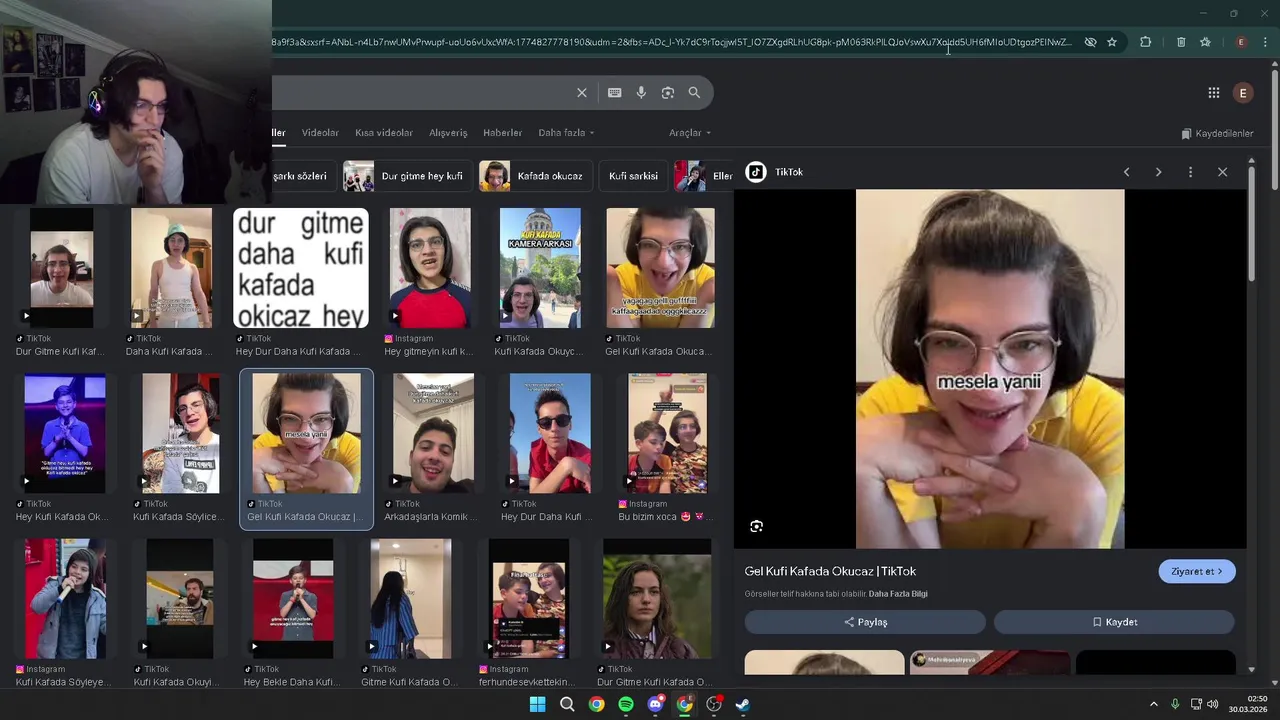Expand the Daha fazla dropdown
This screenshot has width=1280, height=720.
coord(566,133)
